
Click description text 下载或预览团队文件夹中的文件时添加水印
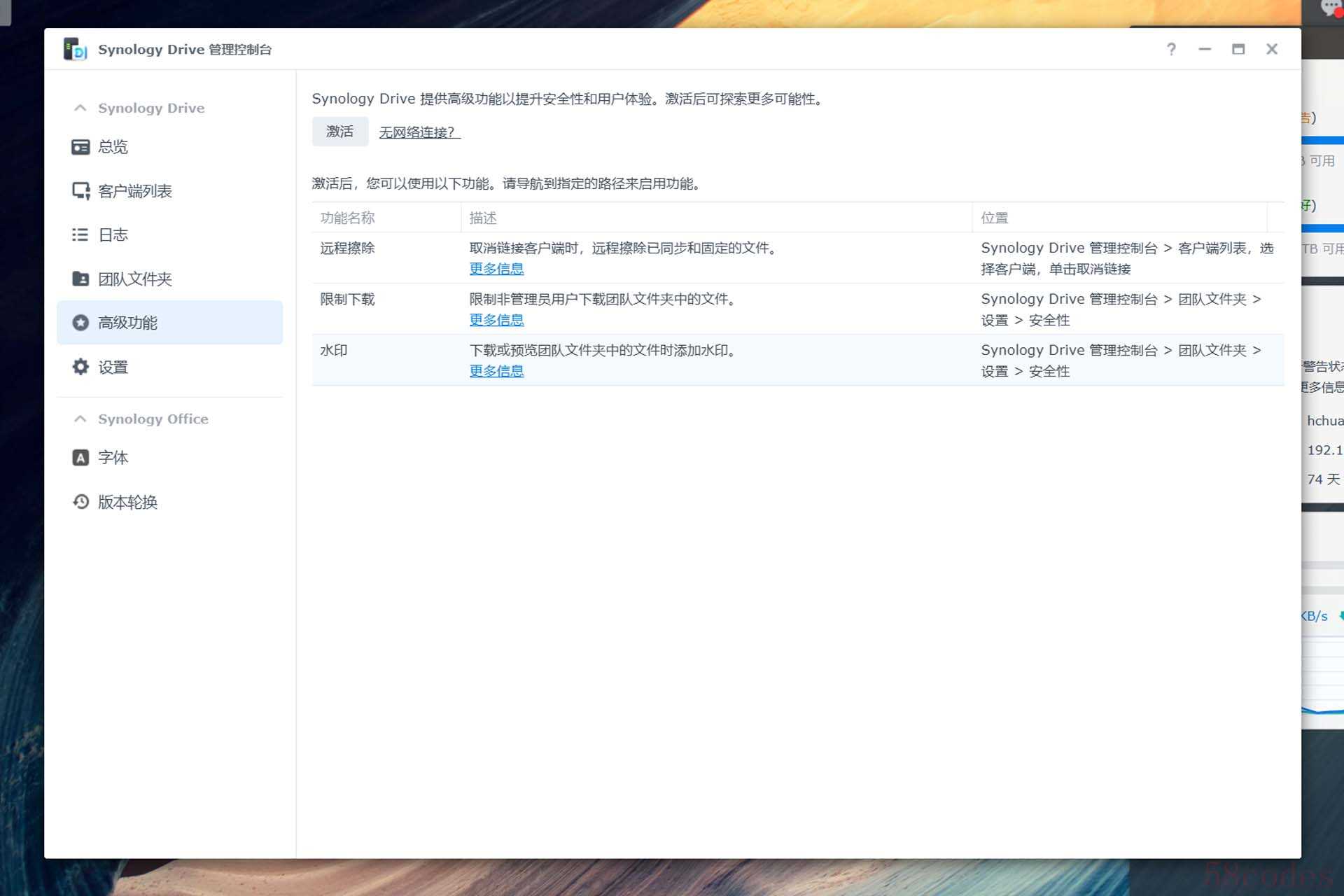tap(603, 350)
